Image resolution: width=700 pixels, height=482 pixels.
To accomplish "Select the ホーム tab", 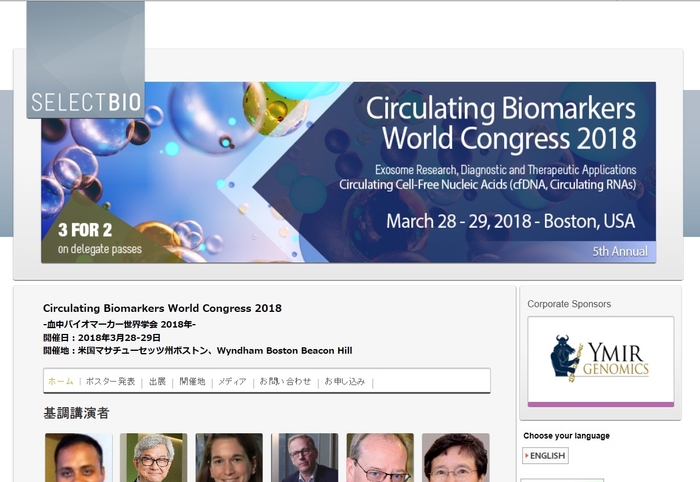I will tap(61, 381).
